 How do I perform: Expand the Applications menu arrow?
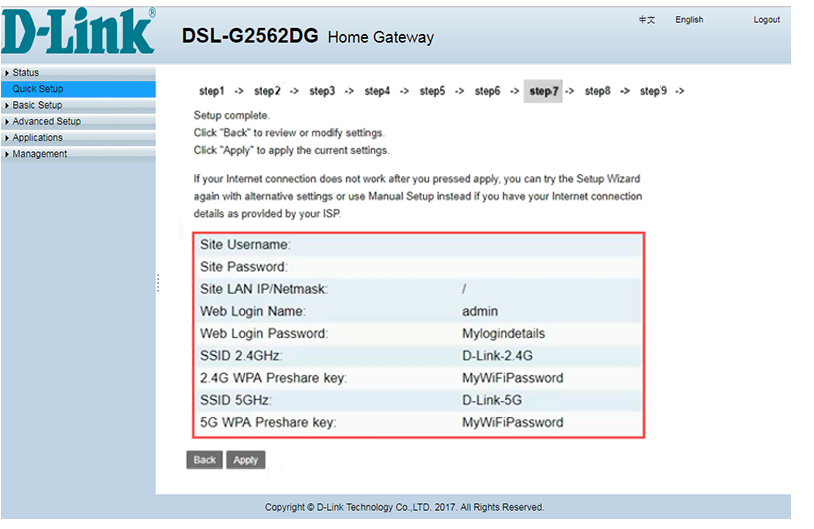[x=7, y=138]
